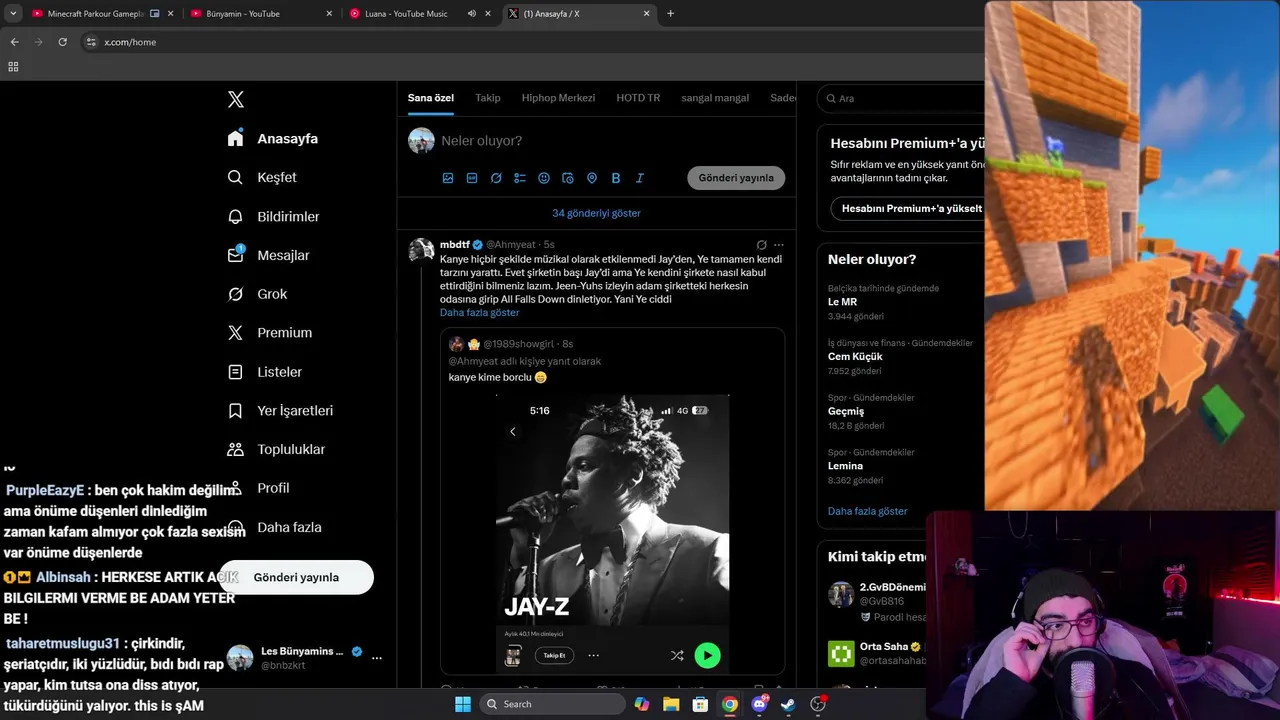Open Mesajlar messages

point(268,255)
